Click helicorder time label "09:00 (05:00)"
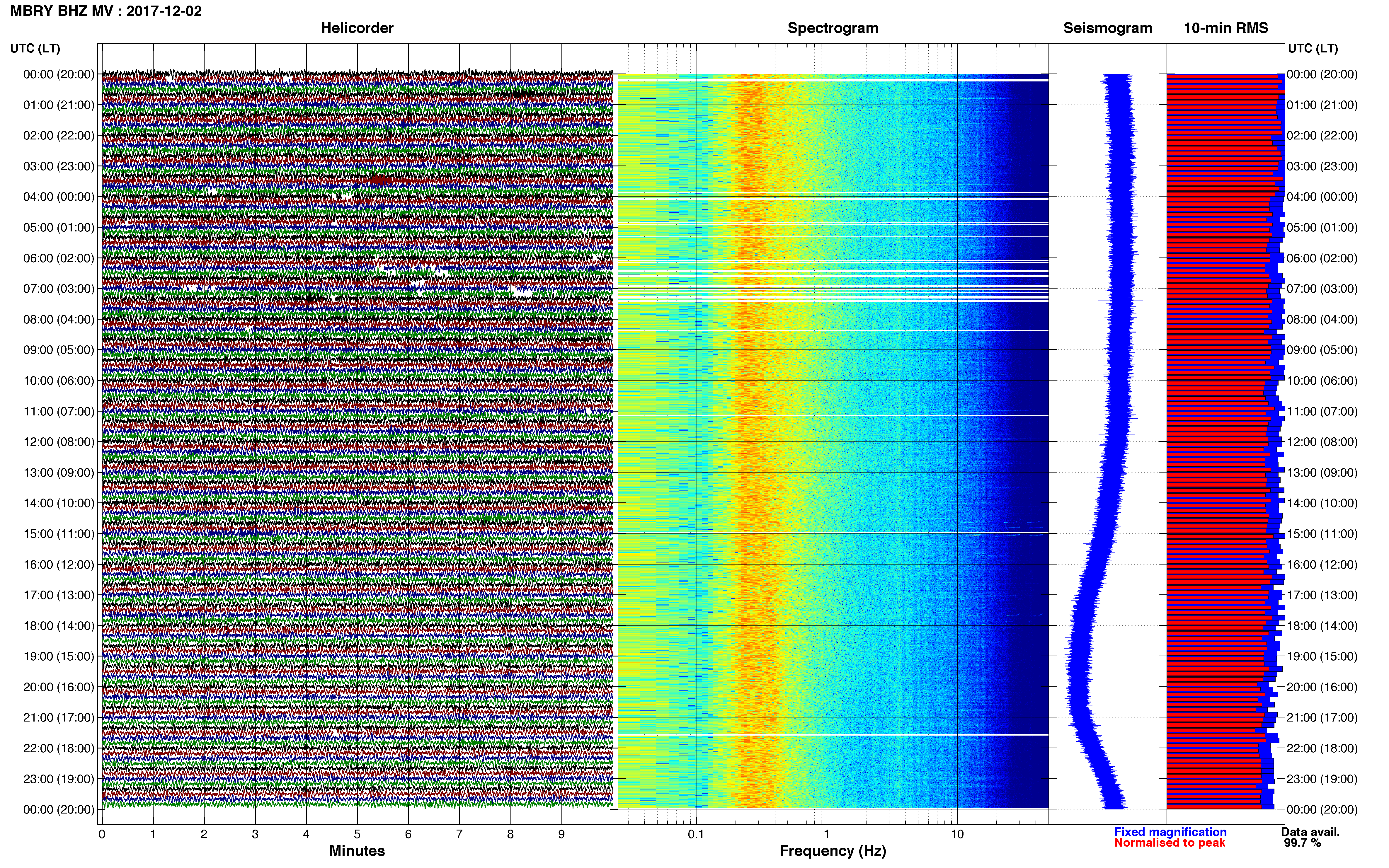 point(59,350)
